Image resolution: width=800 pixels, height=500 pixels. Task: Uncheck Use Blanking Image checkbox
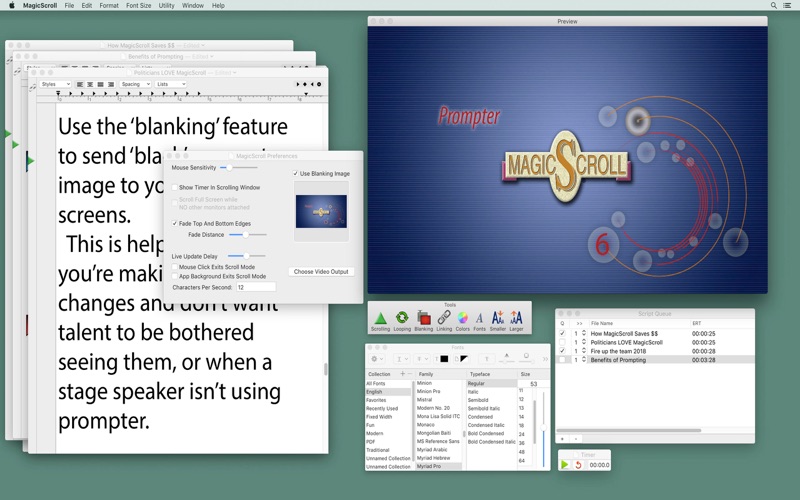point(296,174)
